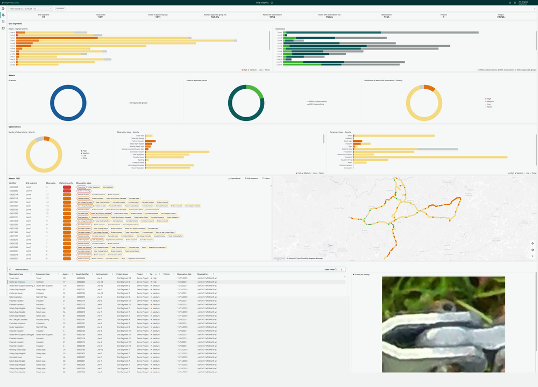The height and width of the screenshot is (387, 538).
Task: Select the first red severity cell in the assets table
Action: coord(67,187)
